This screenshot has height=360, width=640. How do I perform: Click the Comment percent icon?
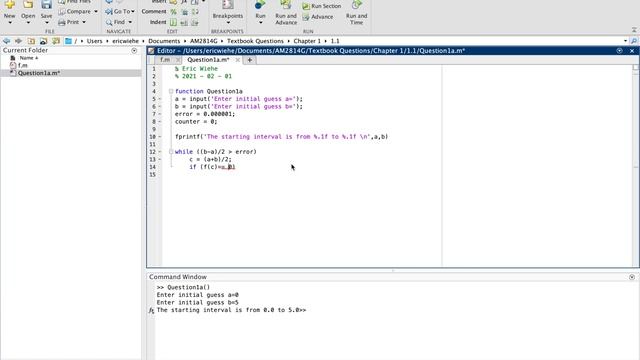pyautogui.click(x=173, y=12)
